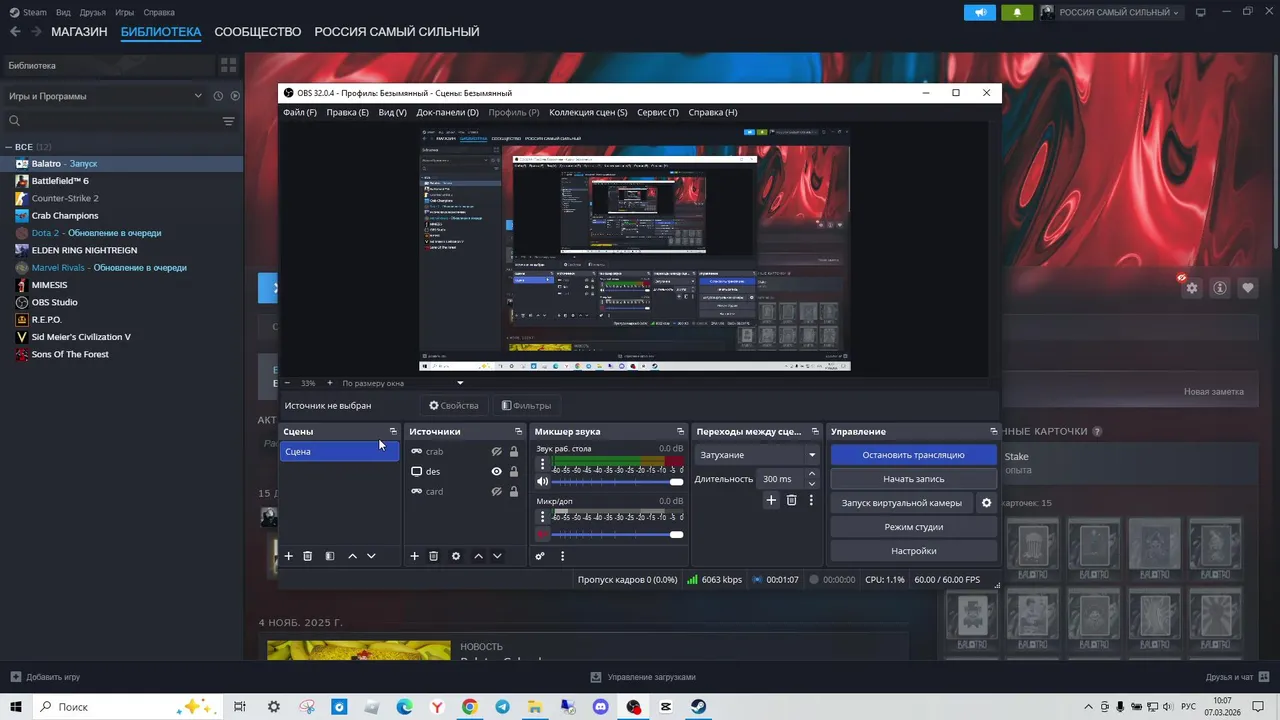Click Steam library search field
The width and height of the screenshot is (1280, 720).
pos(110,121)
